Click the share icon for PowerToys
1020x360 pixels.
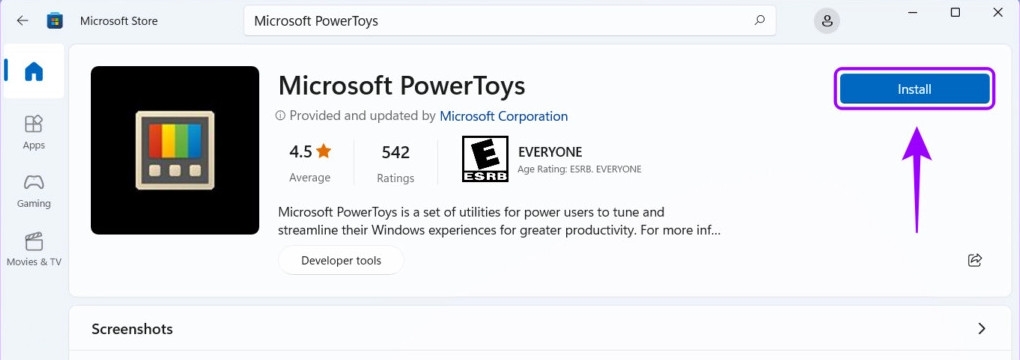tap(974, 260)
